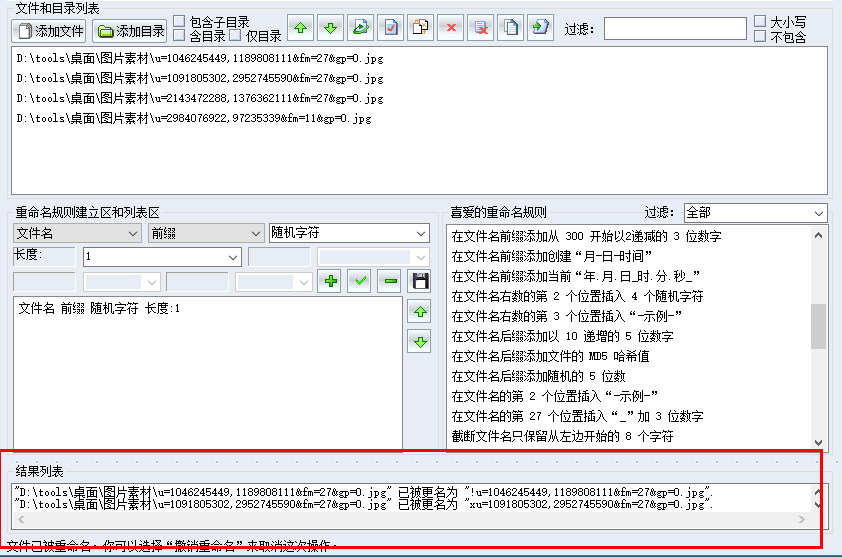
Task: Move rule down with green arrow
Action: 420,342
